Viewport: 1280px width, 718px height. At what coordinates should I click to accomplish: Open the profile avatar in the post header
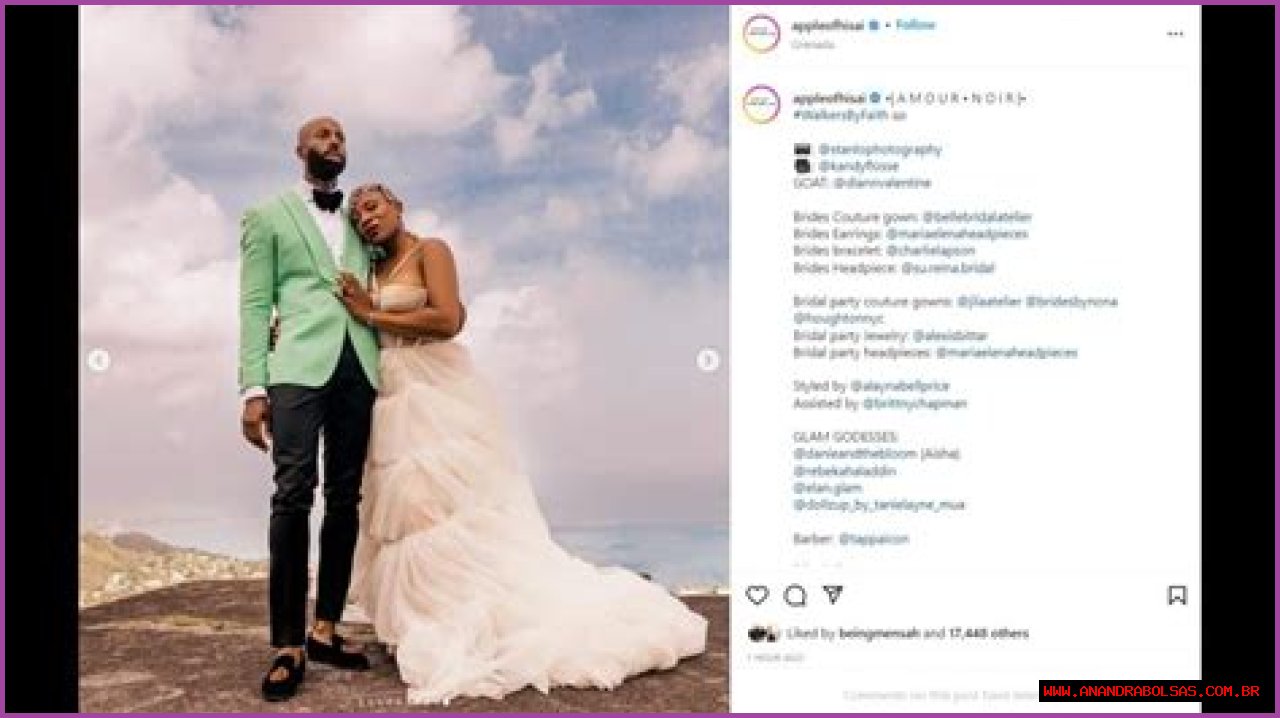point(762,33)
